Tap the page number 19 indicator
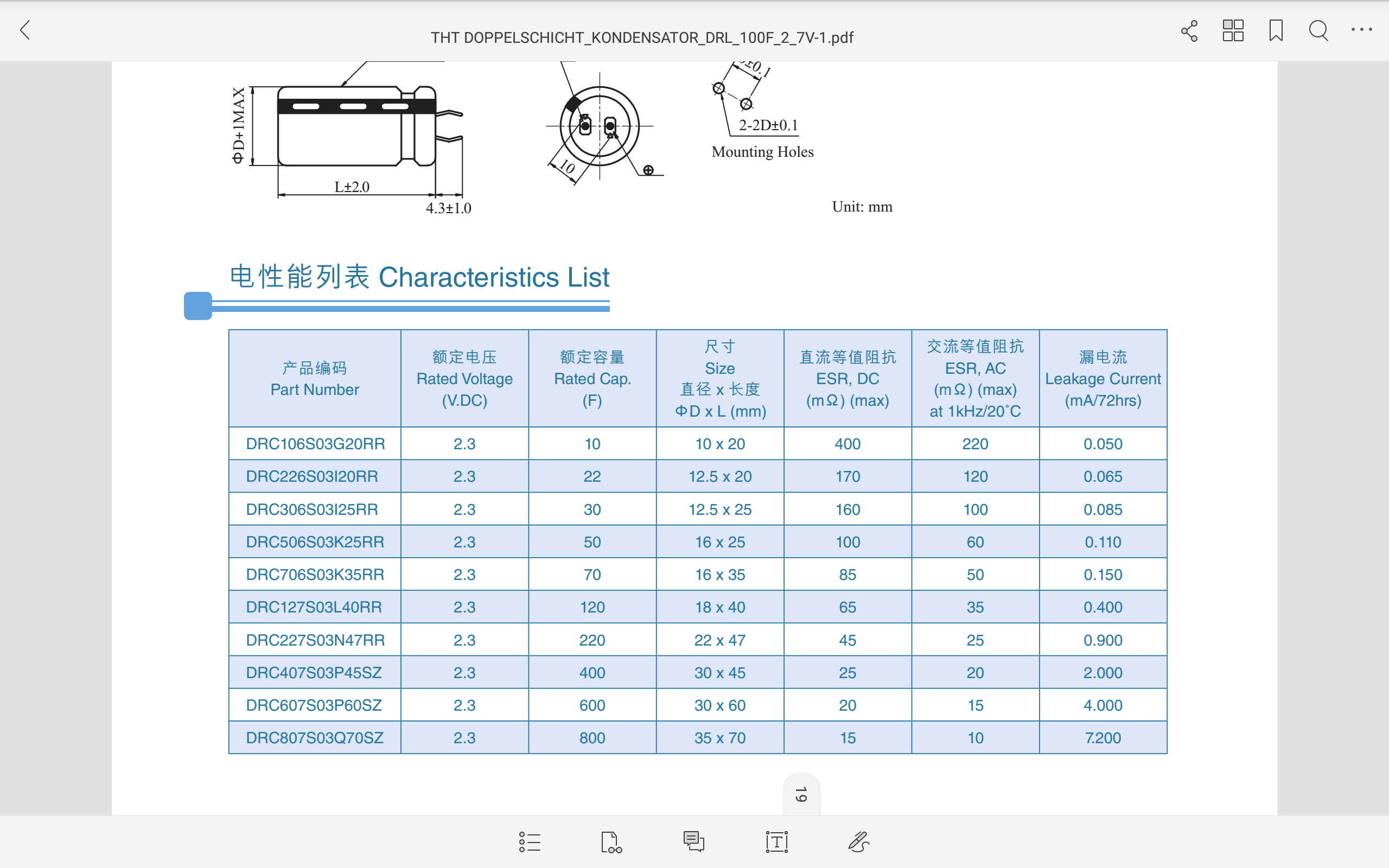The height and width of the screenshot is (868, 1389). click(801, 794)
